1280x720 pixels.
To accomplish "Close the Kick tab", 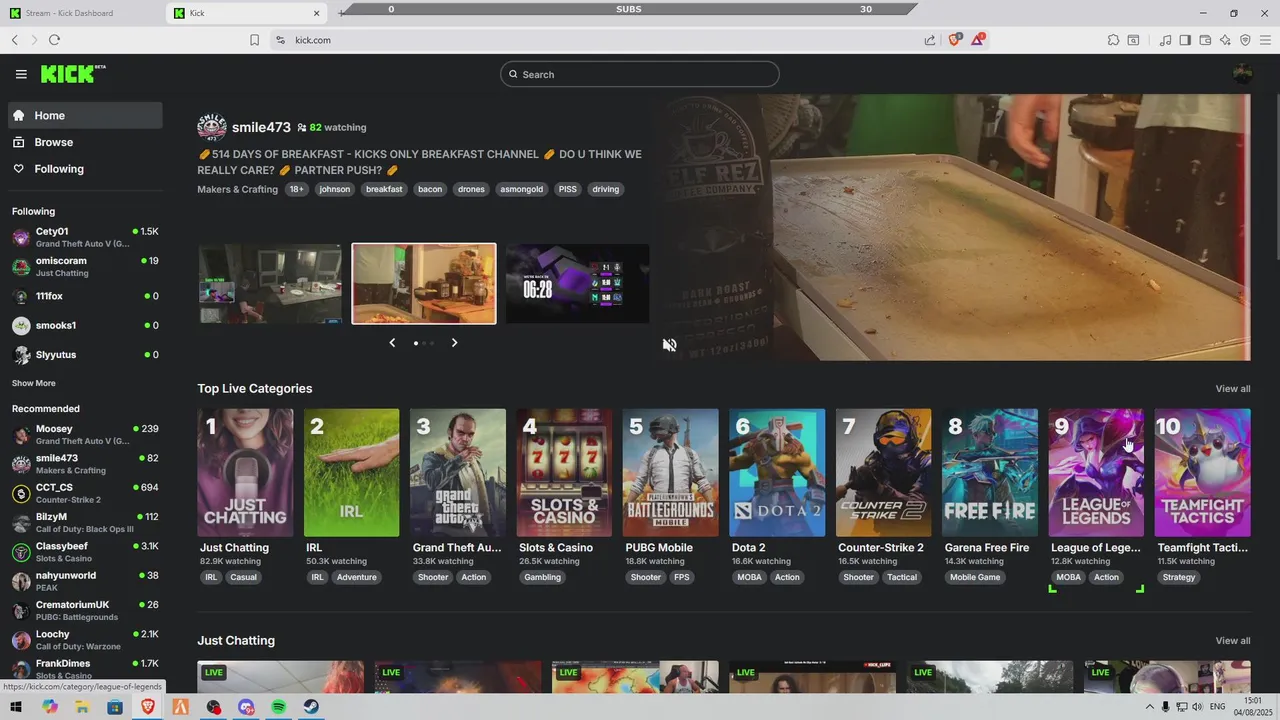I will pyautogui.click(x=318, y=13).
